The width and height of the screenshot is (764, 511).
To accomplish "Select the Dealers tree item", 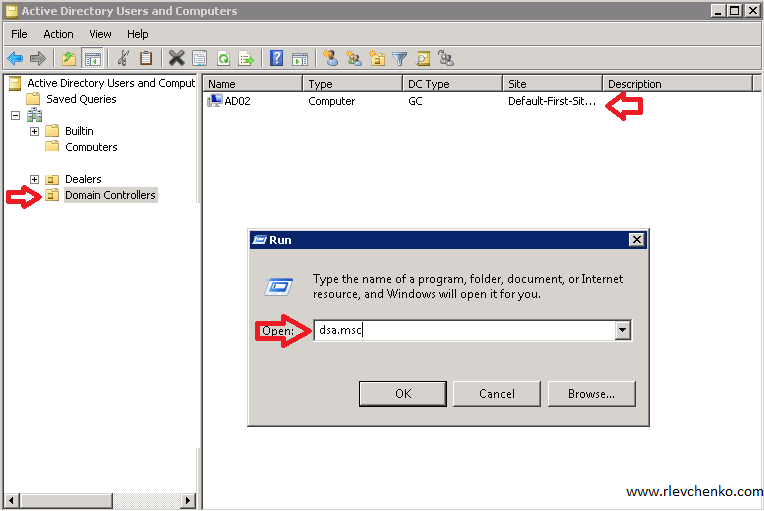I will pos(83,179).
